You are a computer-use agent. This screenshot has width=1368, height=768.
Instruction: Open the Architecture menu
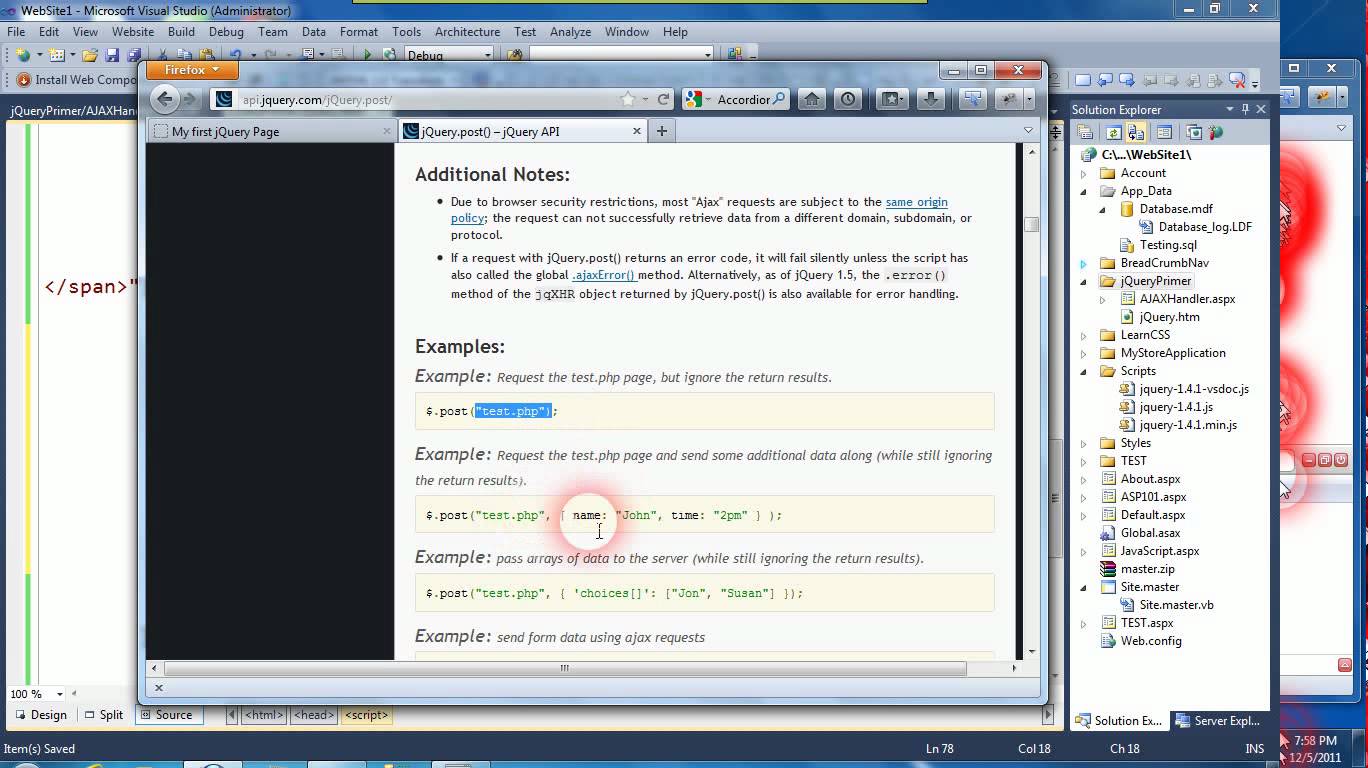pos(467,32)
